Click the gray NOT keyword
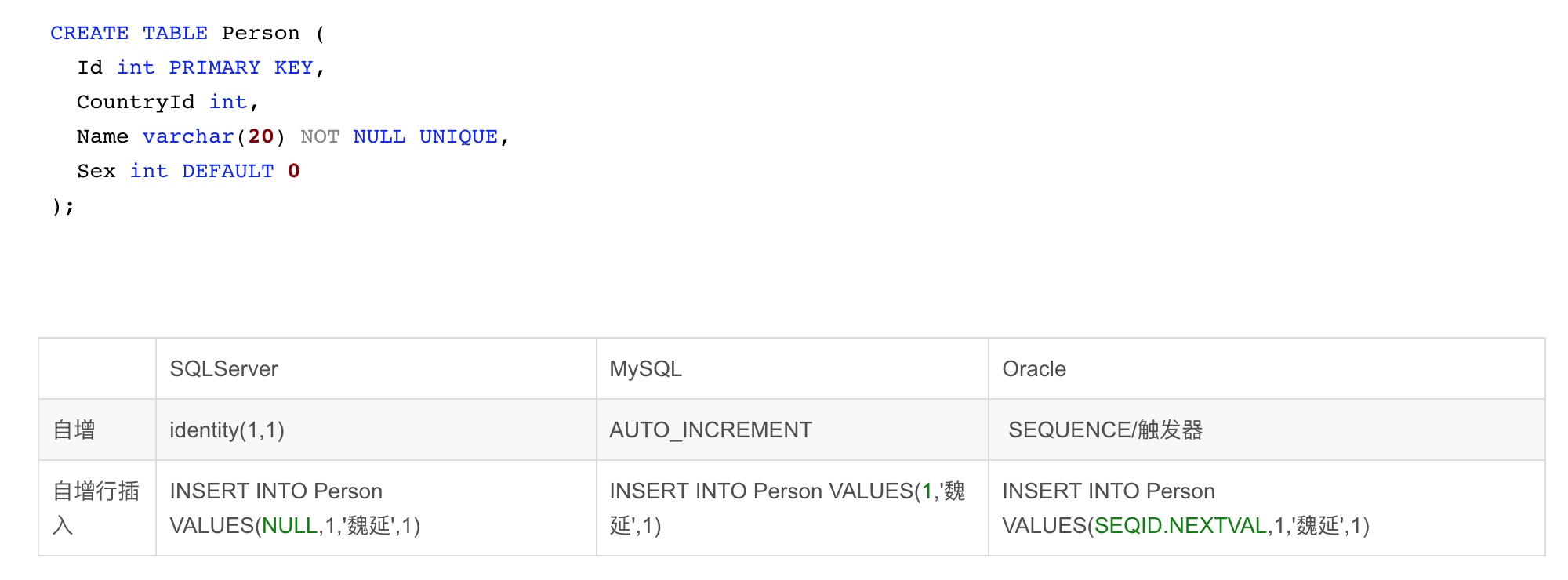Viewport: 1568px width, 580px height. (x=320, y=137)
